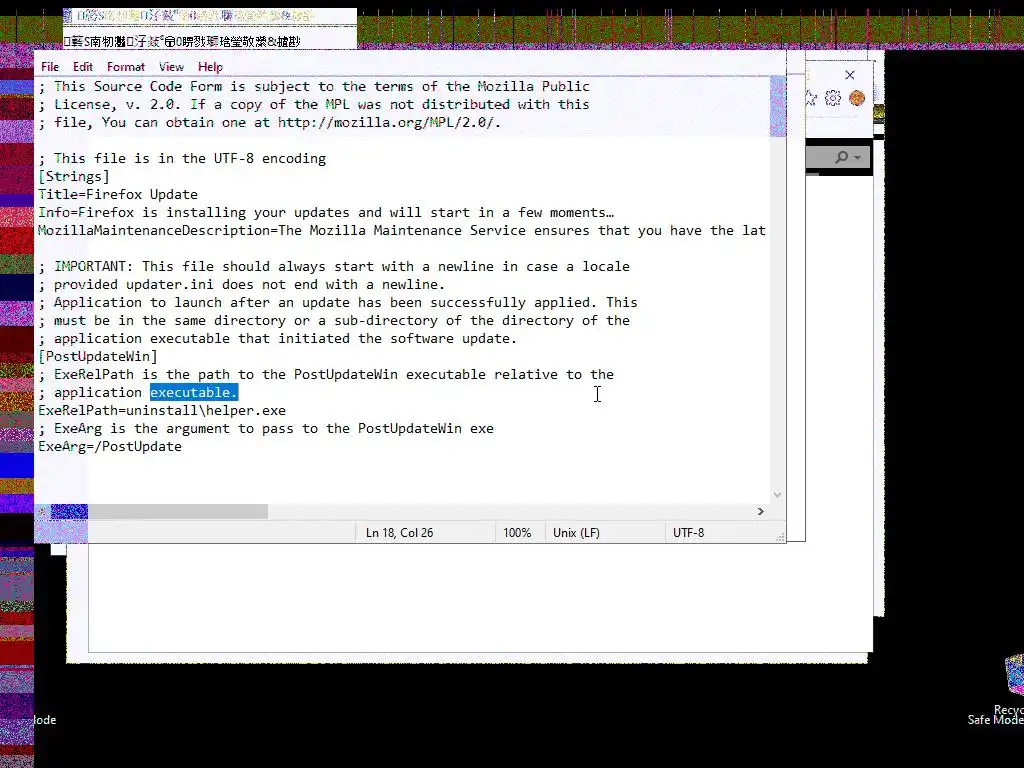Click the "Safe Mode" label at bottom right
Image resolution: width=1024 pixels, height=768 pixels.
[995, 720]
